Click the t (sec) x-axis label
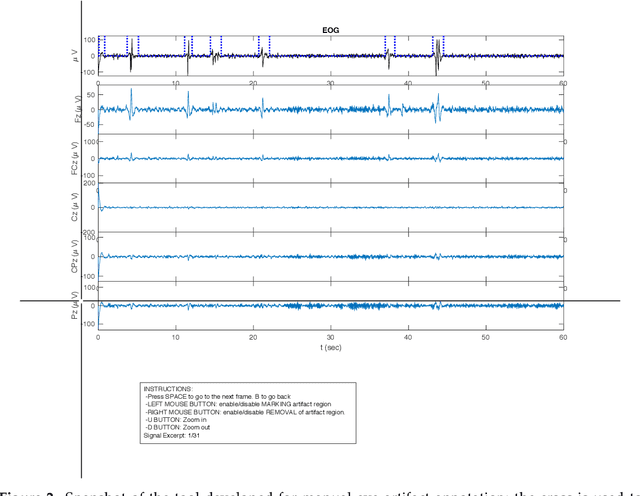Viewport: 640px width, 496px height. [x=330, y=349]
